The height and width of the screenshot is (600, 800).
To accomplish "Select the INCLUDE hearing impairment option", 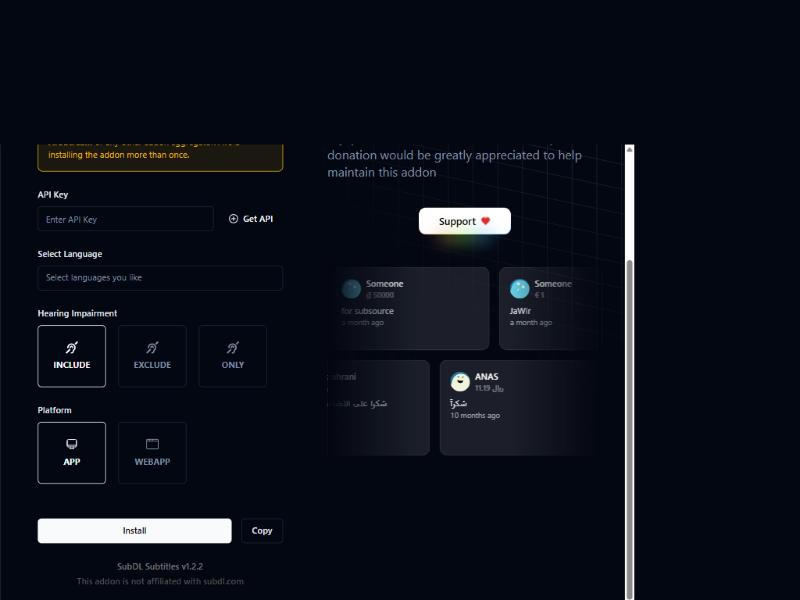I will pos(71,356).
